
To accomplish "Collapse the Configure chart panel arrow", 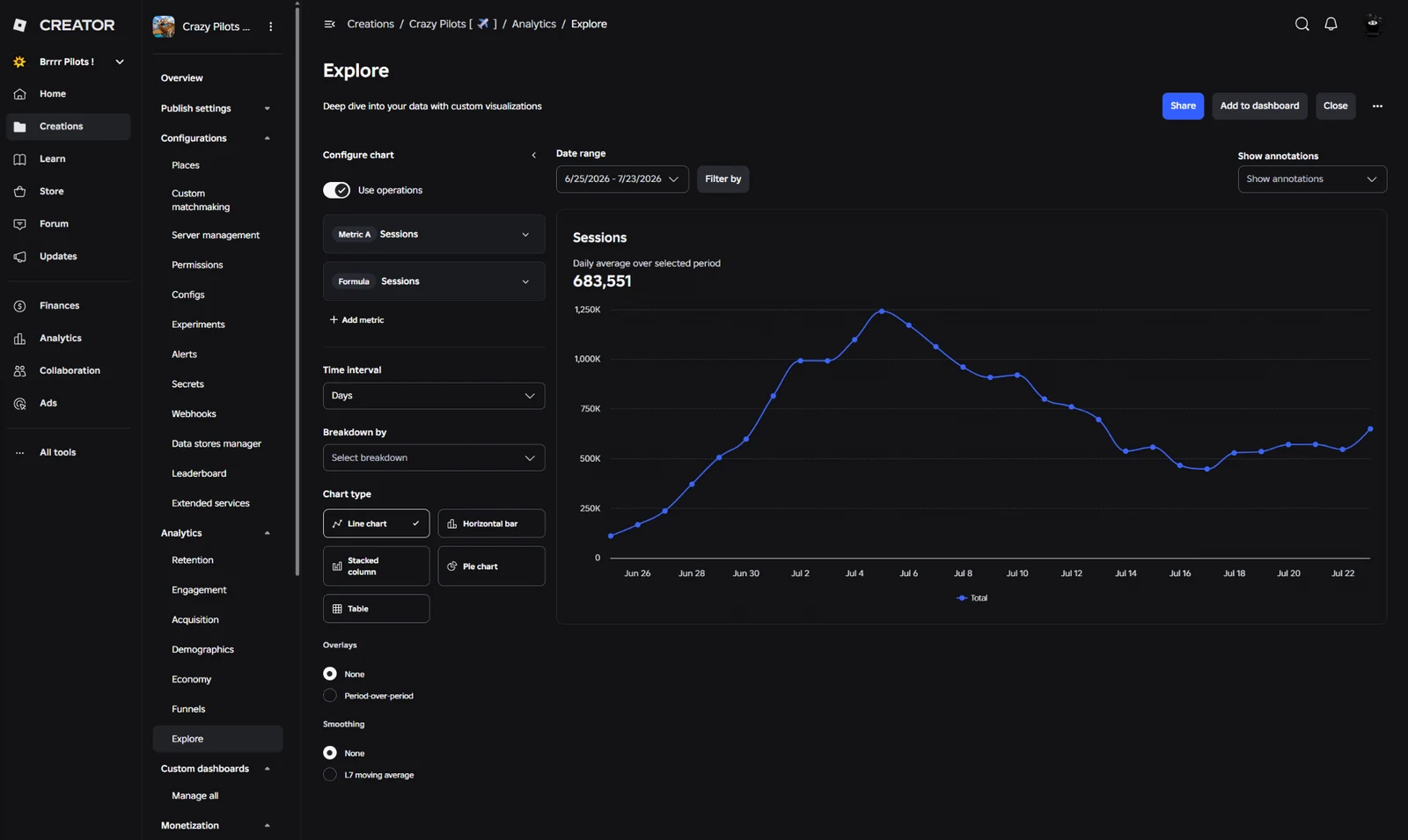I will (x=533, y=155).
